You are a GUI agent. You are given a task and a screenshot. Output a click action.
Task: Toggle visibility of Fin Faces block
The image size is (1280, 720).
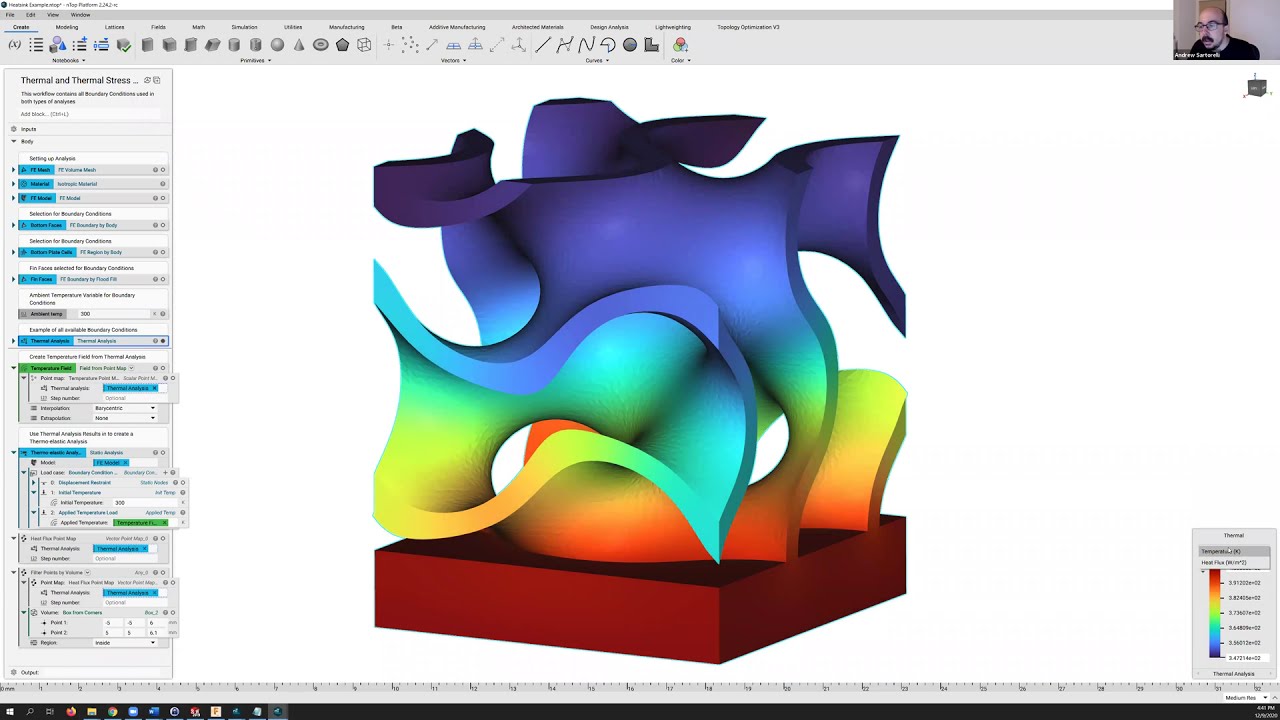pos(163,279)
